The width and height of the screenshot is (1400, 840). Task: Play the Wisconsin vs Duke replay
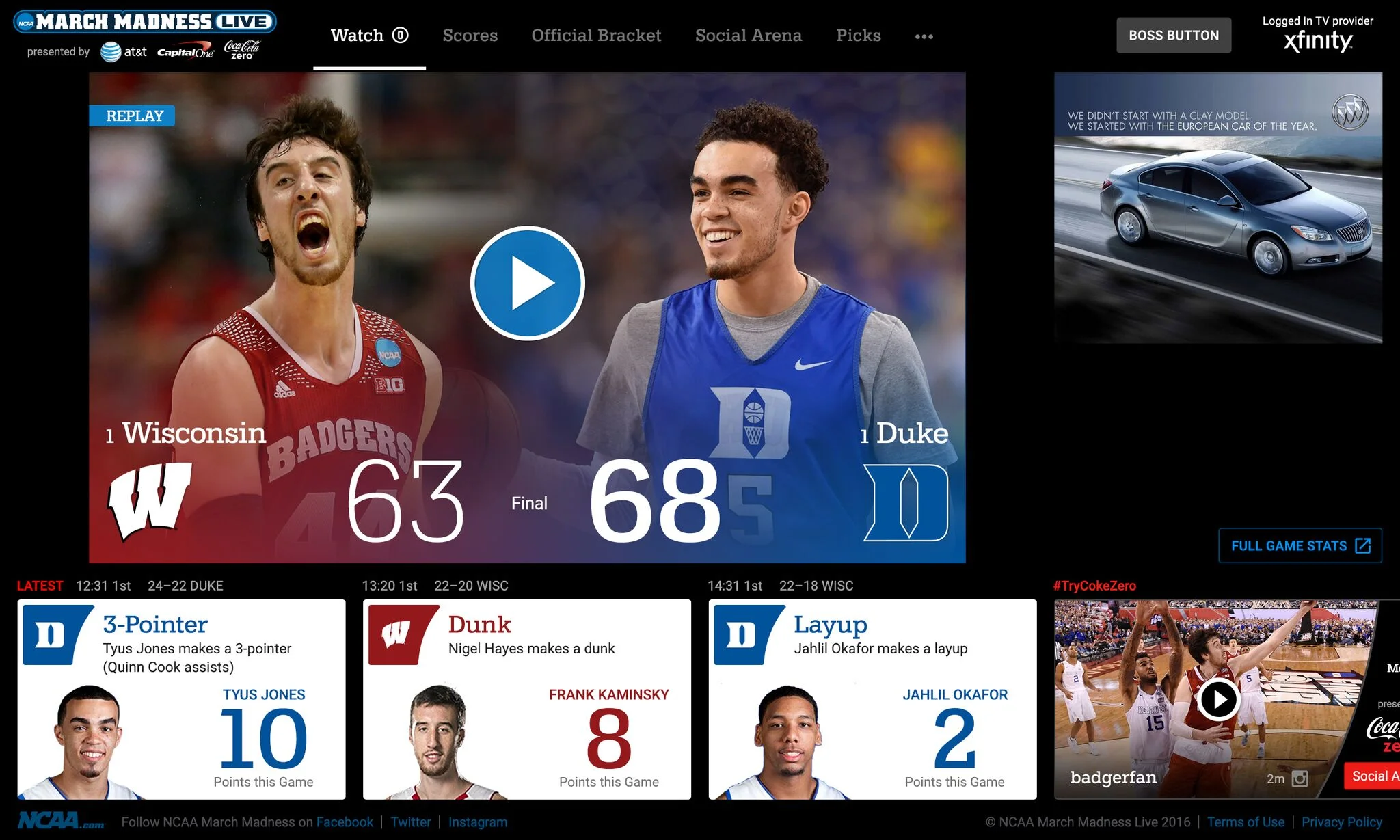pyautogui.click(x=527, y=283)
